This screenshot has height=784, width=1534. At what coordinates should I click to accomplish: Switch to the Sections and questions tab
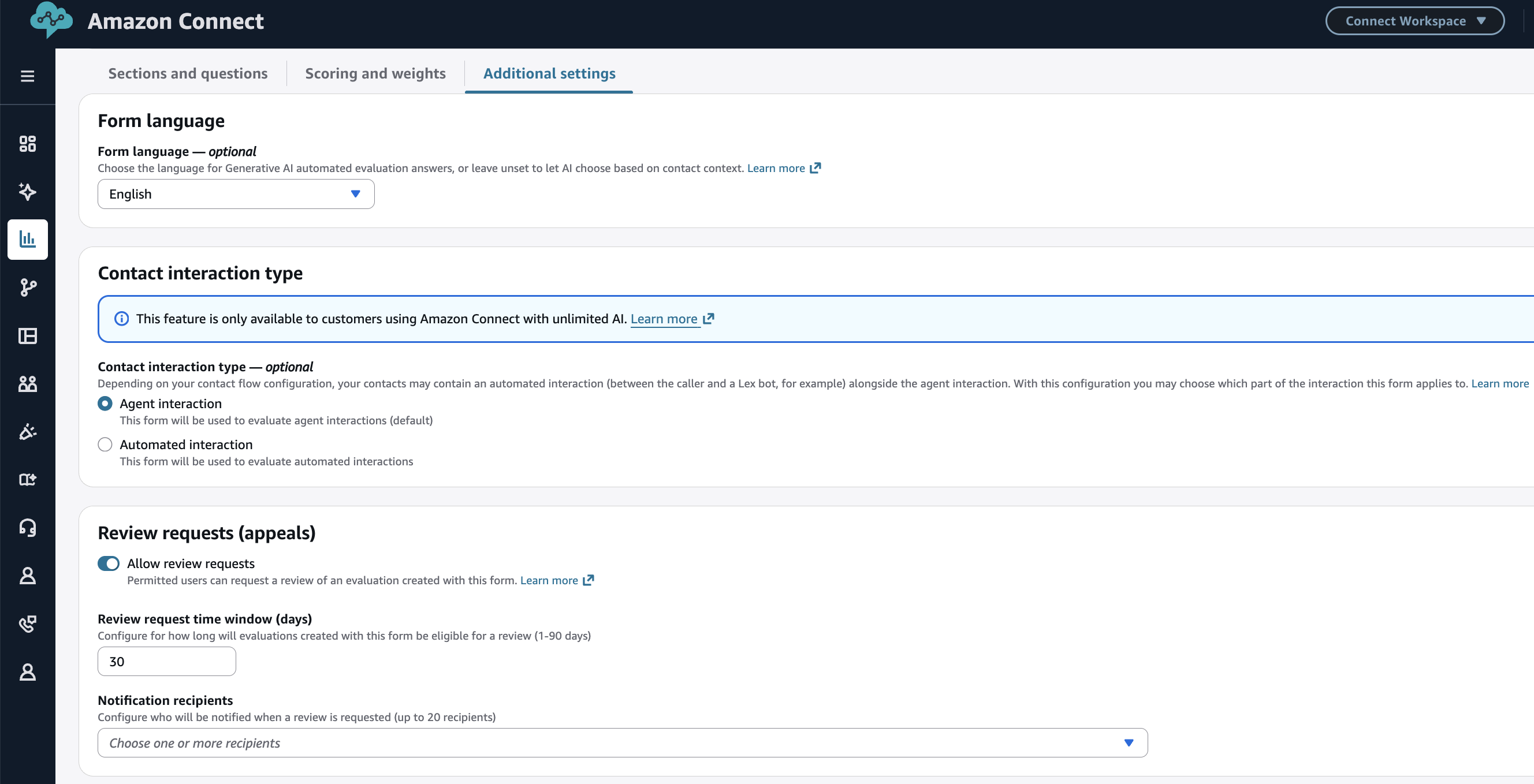click(188, 73)
